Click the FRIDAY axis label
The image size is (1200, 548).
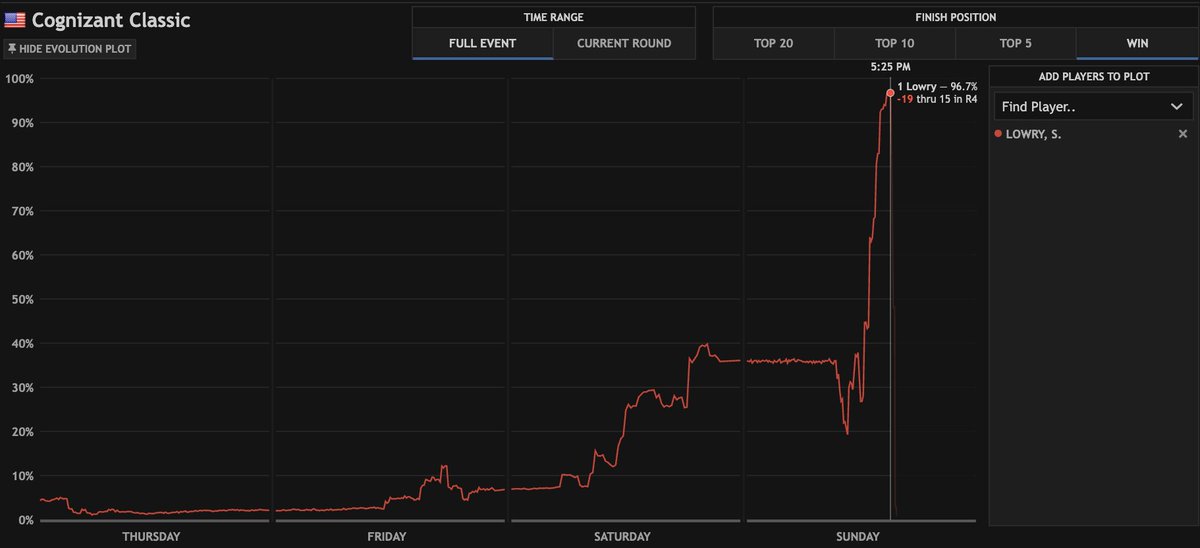387,537
